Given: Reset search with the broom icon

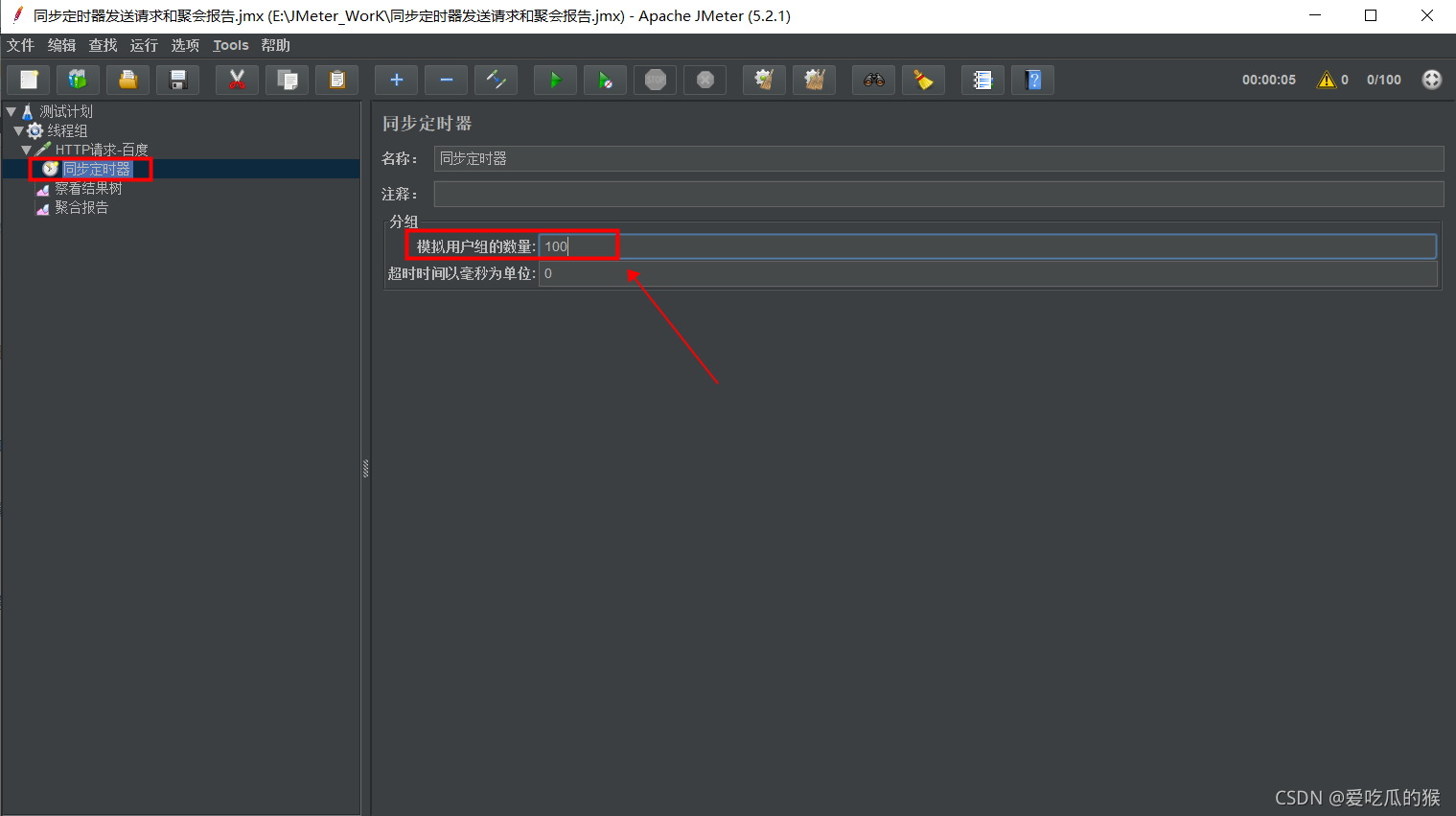Looking at the screenshot, I should tap(924, 80).
